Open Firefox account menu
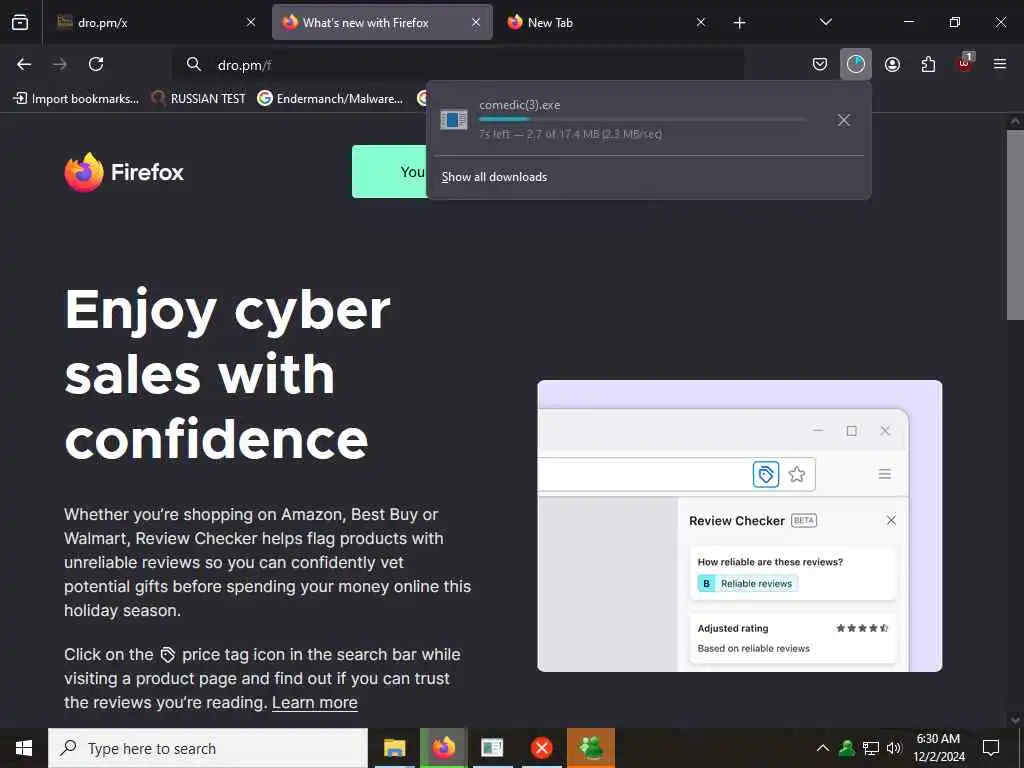Viewport: 1024px width, 768px height. click(892, 64)
